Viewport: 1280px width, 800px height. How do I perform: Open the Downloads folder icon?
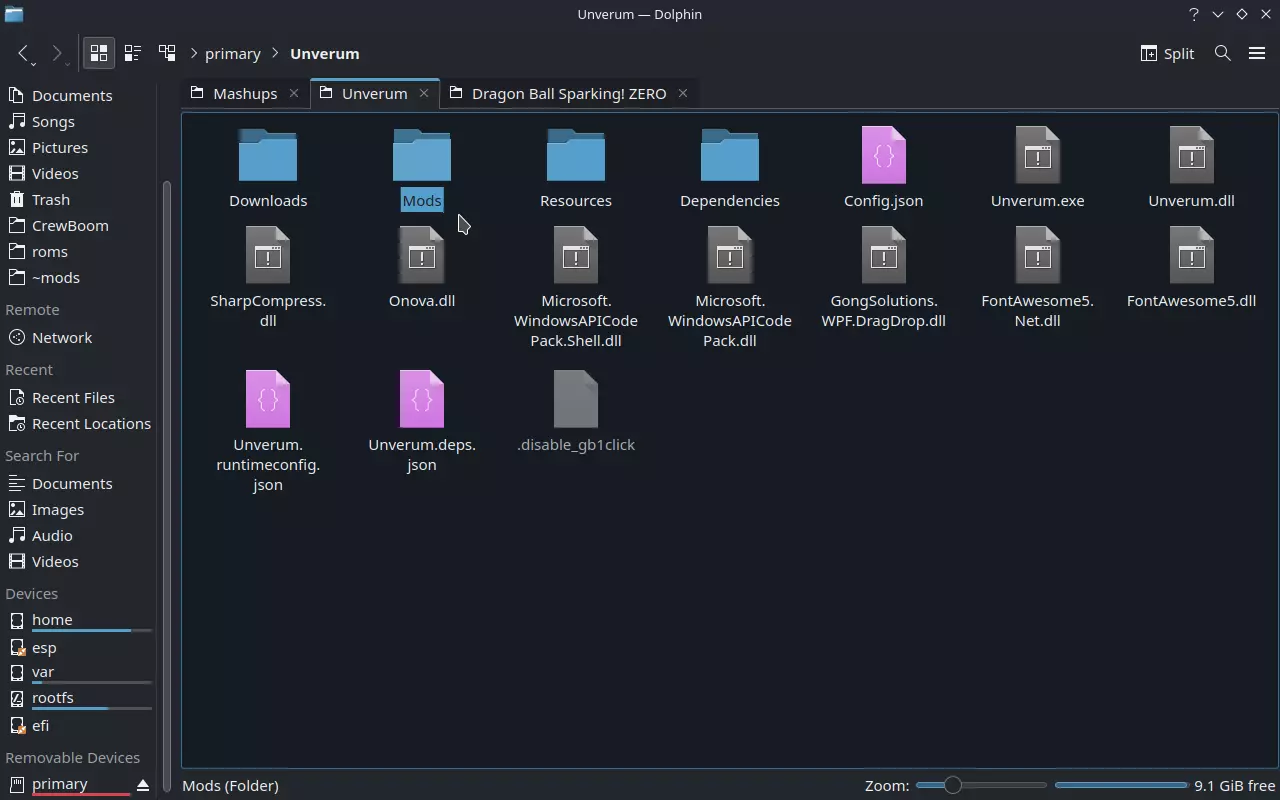268,156
